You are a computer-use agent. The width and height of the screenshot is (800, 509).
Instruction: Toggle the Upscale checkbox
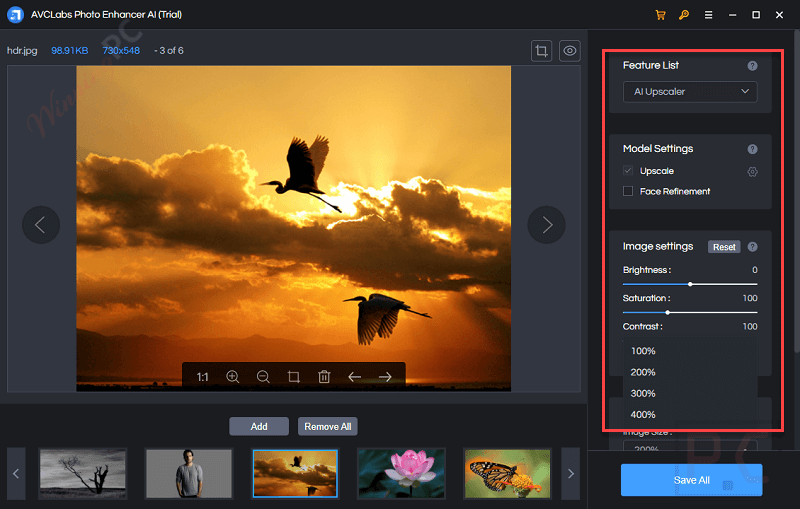tap(628, 170)
